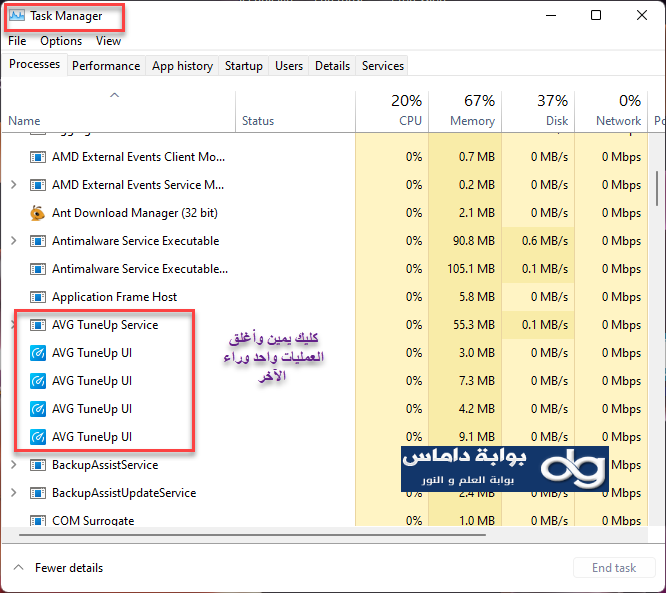Open the Options menu
The width and height of the screenshot is (666, 593).
coord(61,41)
